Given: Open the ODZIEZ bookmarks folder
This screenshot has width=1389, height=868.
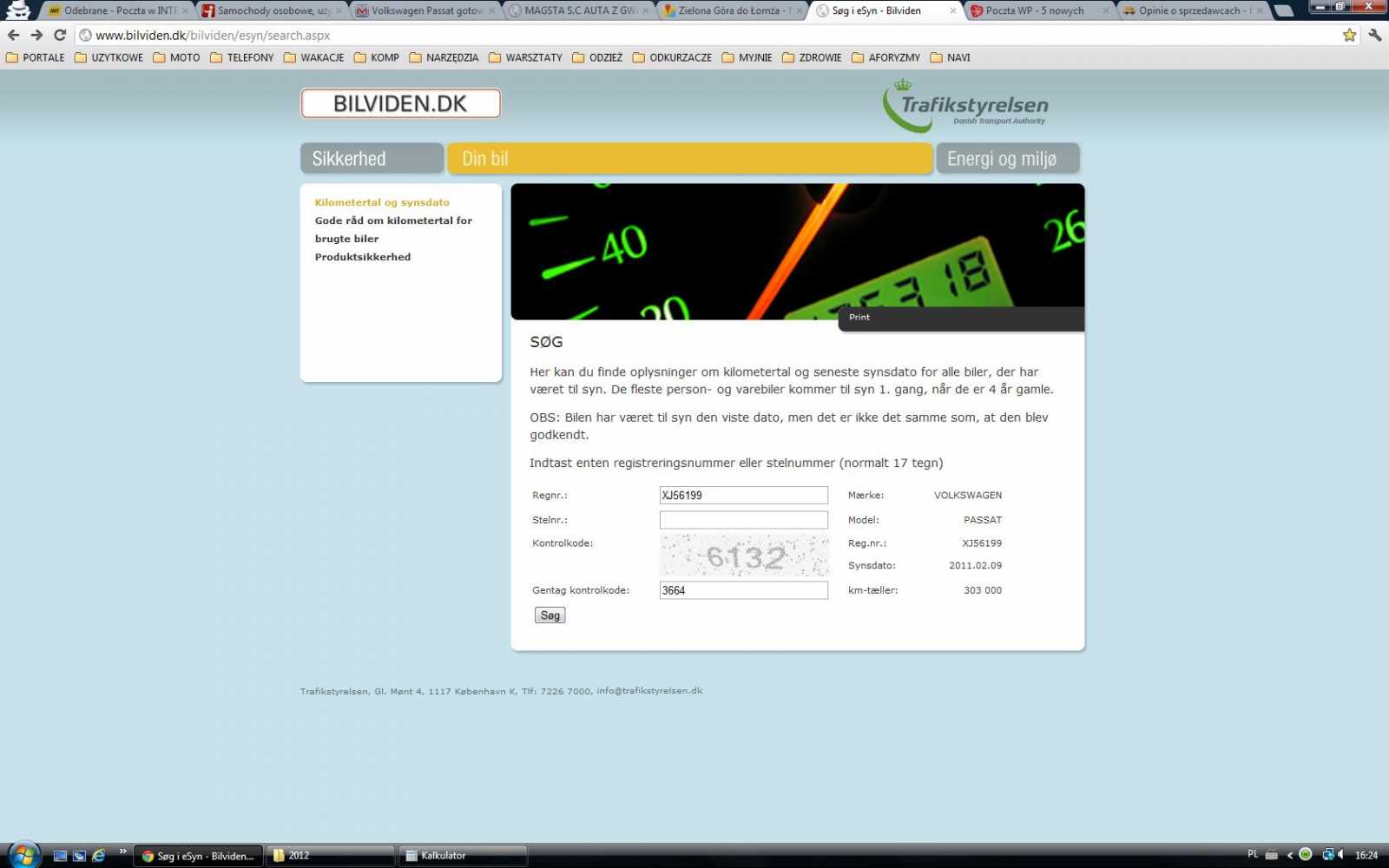Looking at the screenshot, I should [x=597, y=57].
